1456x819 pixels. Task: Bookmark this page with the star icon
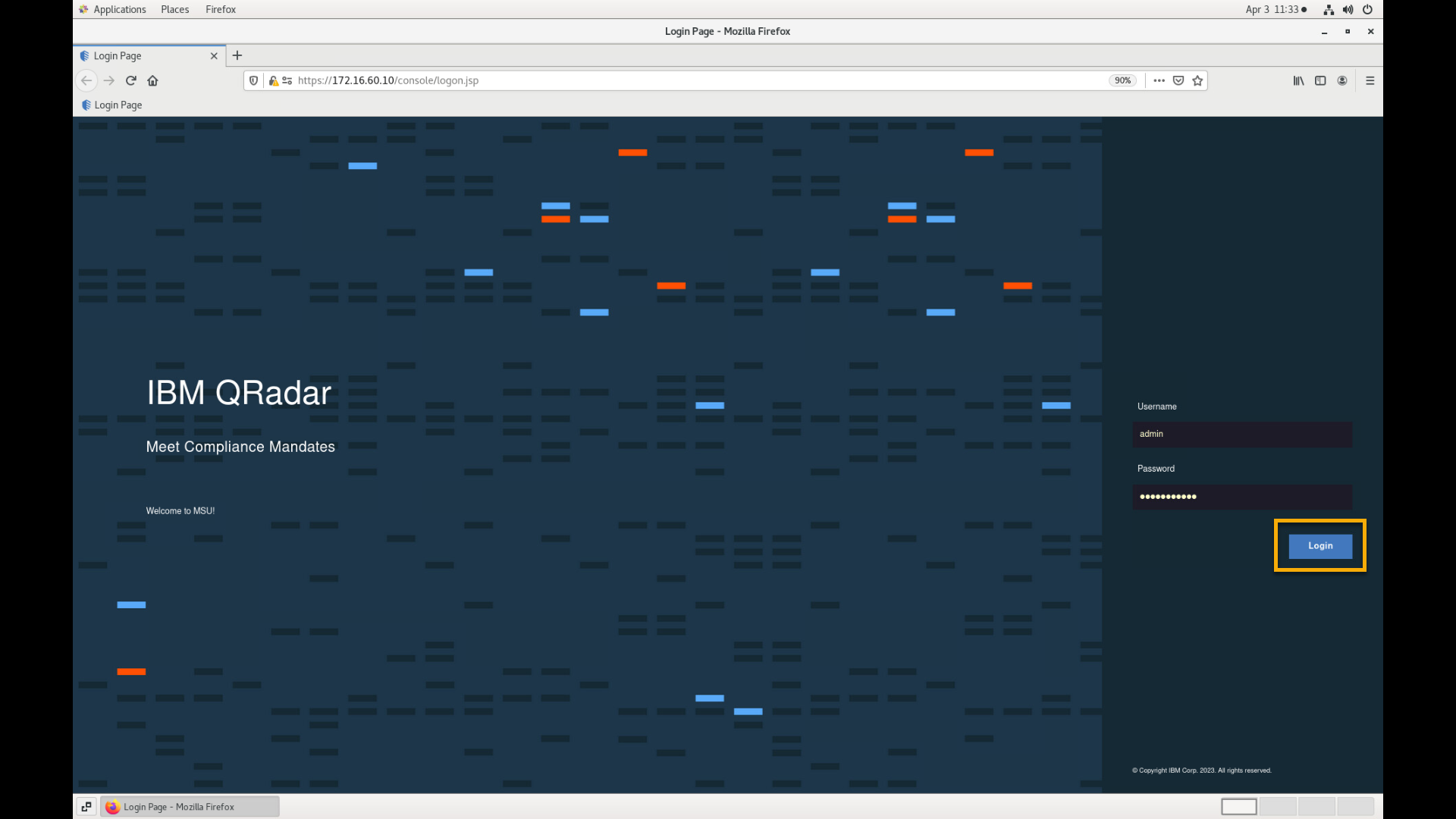point(1197,80)
